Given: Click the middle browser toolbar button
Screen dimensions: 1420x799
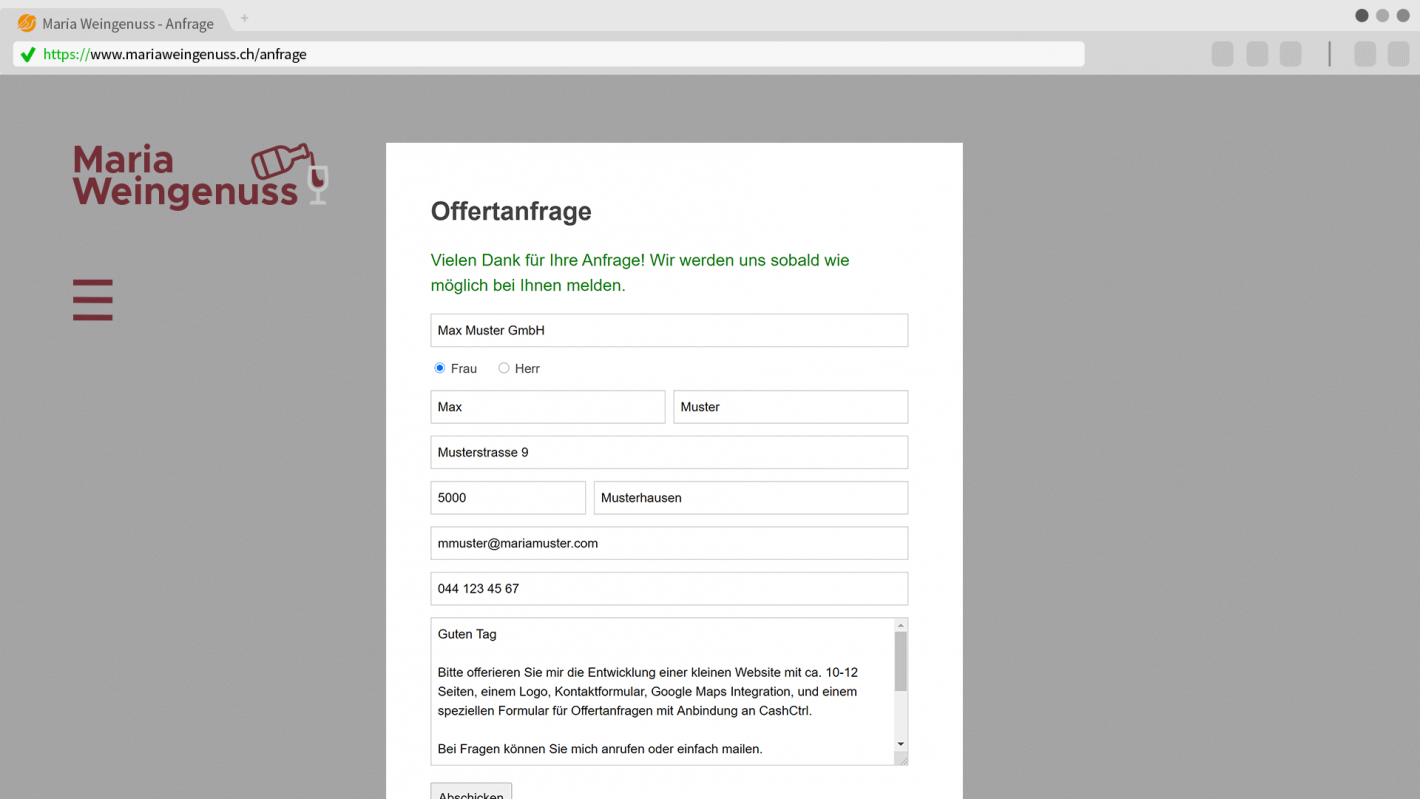Looking at the screenshot, I should [x=1290, y=53].
